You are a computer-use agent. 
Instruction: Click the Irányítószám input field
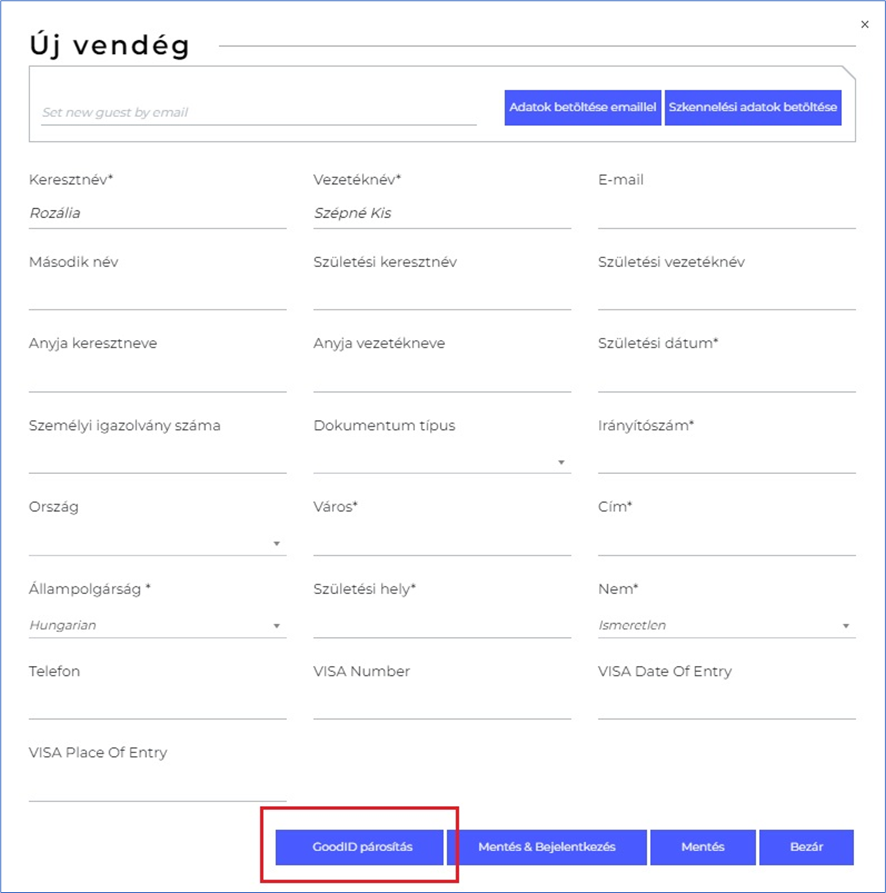[726, 459]
